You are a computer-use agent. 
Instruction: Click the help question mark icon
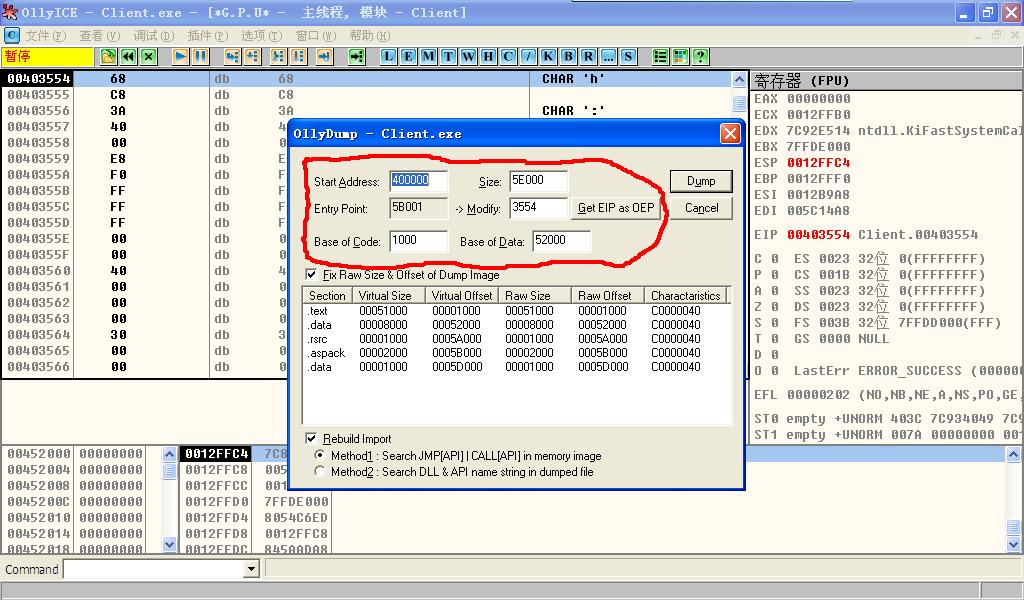pos(701,56)
